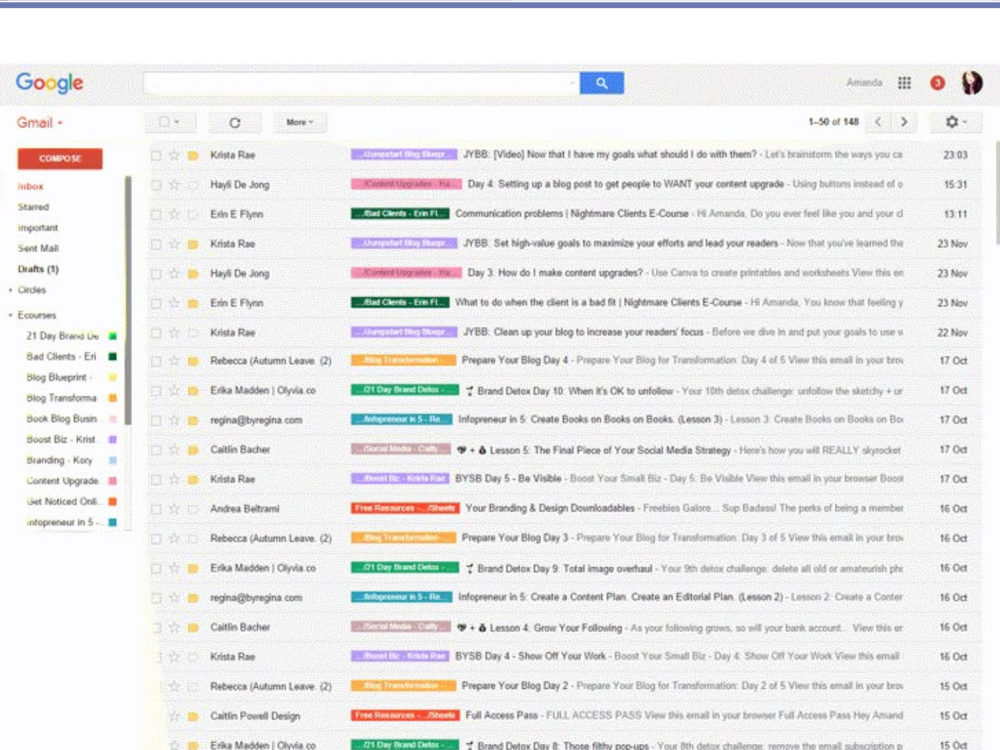Toggle importance marker on Andrea Beltrami email
Viewport: 1000px width, 750px height.
[193, 509]
